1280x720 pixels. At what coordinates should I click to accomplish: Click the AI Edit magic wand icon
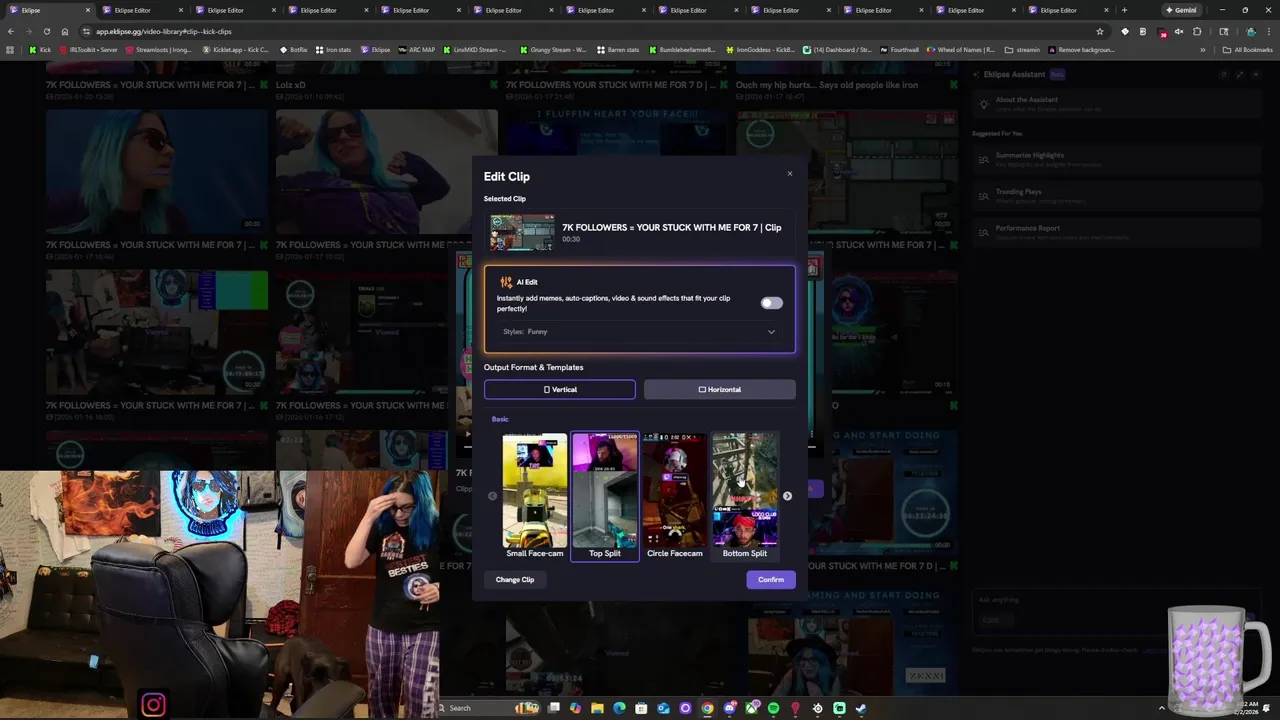tap(506, 283)
